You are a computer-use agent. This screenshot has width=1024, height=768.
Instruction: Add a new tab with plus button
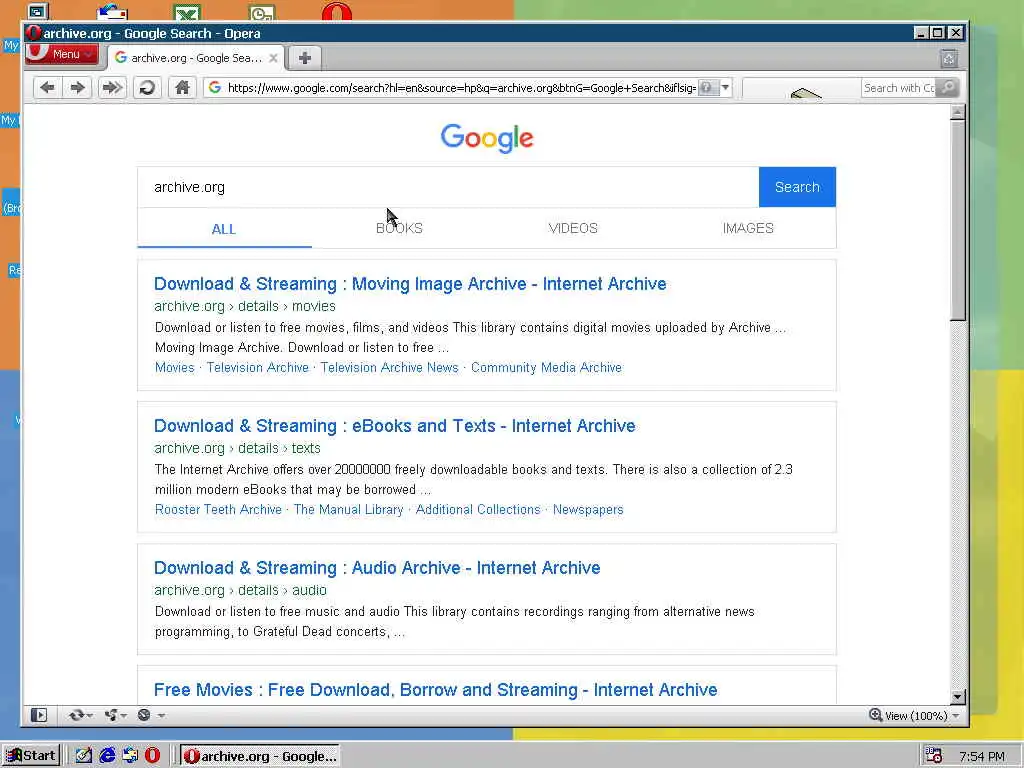point(305,58)
